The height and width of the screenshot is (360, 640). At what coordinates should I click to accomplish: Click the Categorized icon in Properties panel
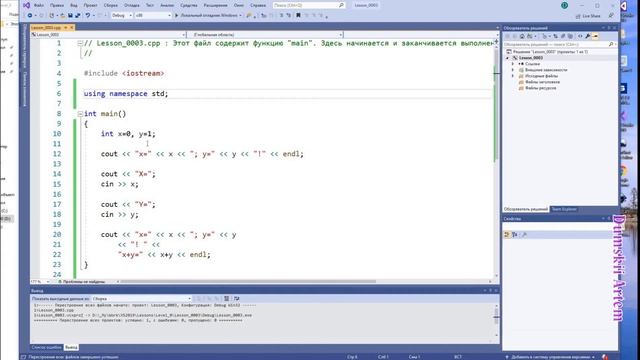point(507,235)
